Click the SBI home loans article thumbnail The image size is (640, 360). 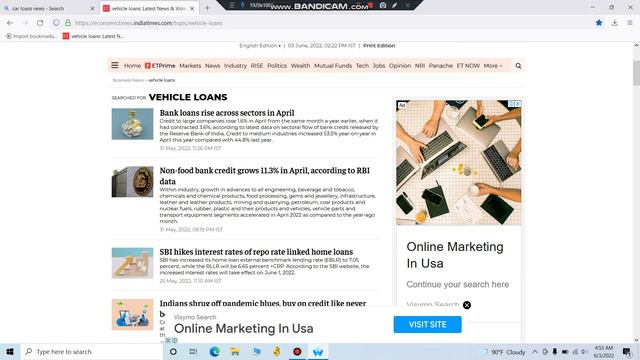click(132, 263)
